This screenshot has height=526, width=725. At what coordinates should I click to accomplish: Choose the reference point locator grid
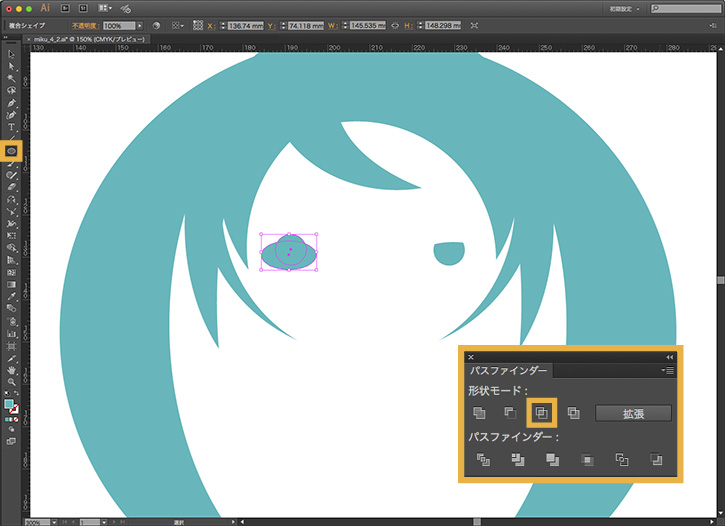point(198,25)
